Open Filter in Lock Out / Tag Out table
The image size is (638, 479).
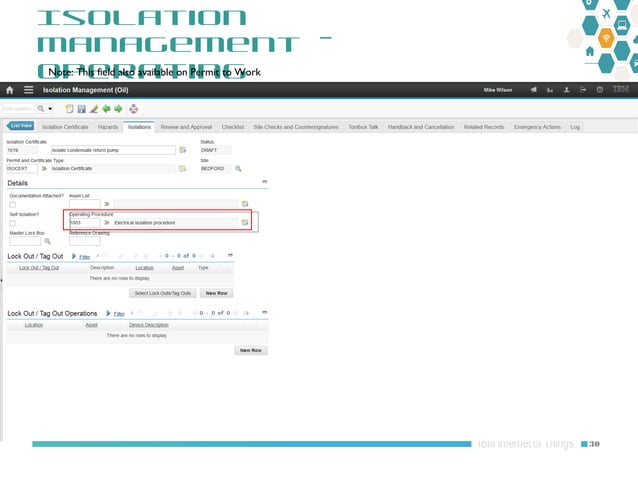point(84,257)
